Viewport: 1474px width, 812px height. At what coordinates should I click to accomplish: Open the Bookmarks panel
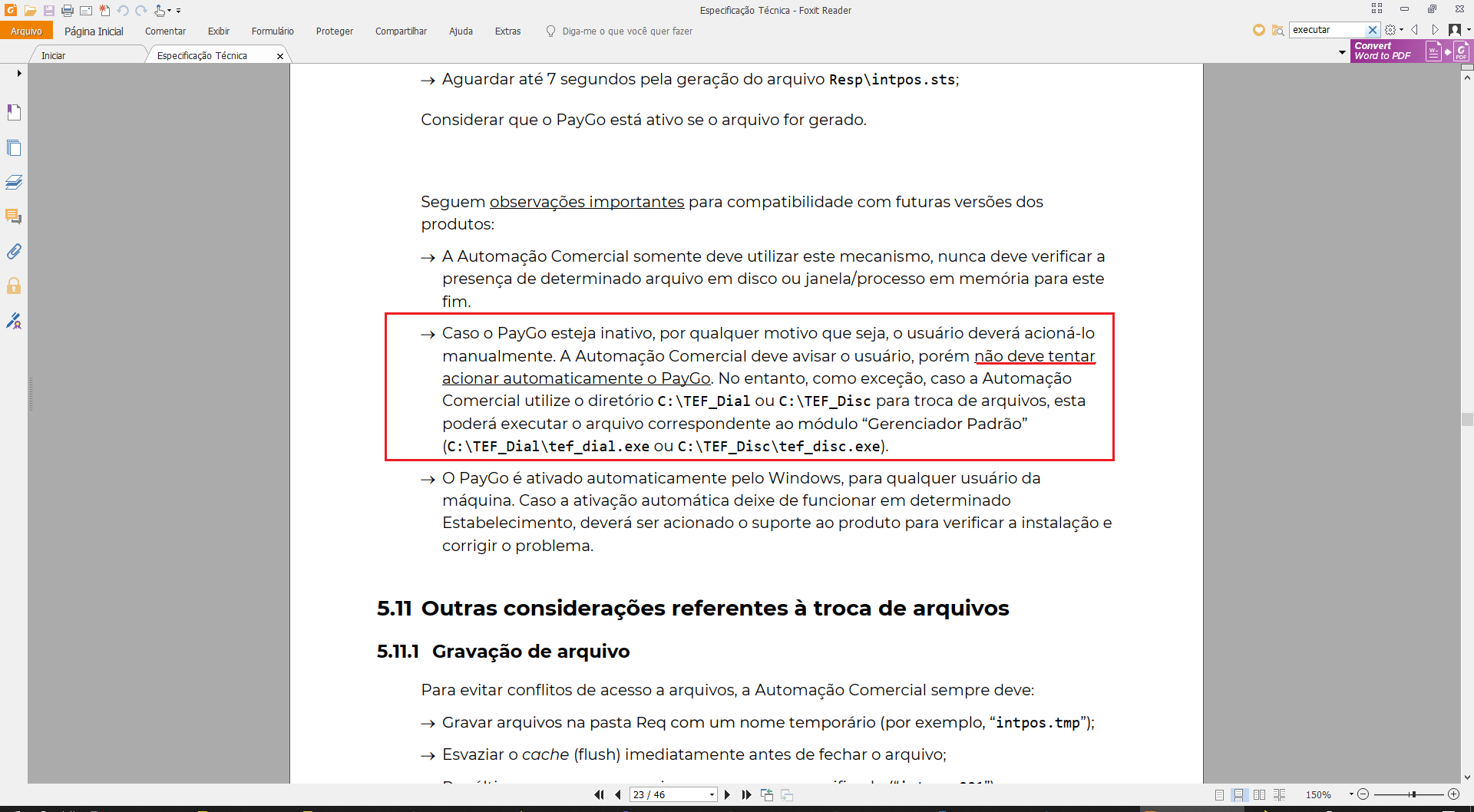(14, 113)
